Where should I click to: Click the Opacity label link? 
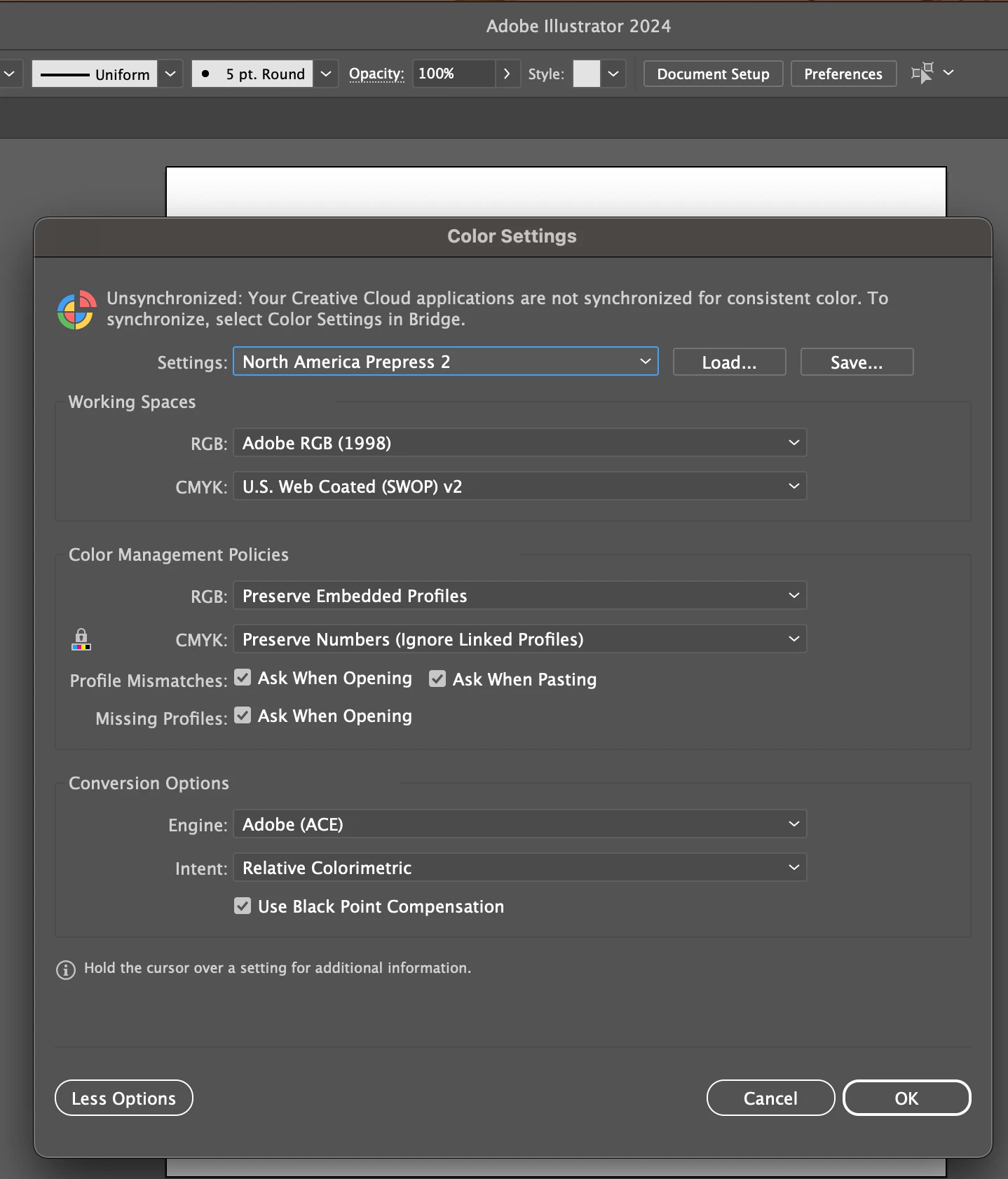[x=377, y=74]
